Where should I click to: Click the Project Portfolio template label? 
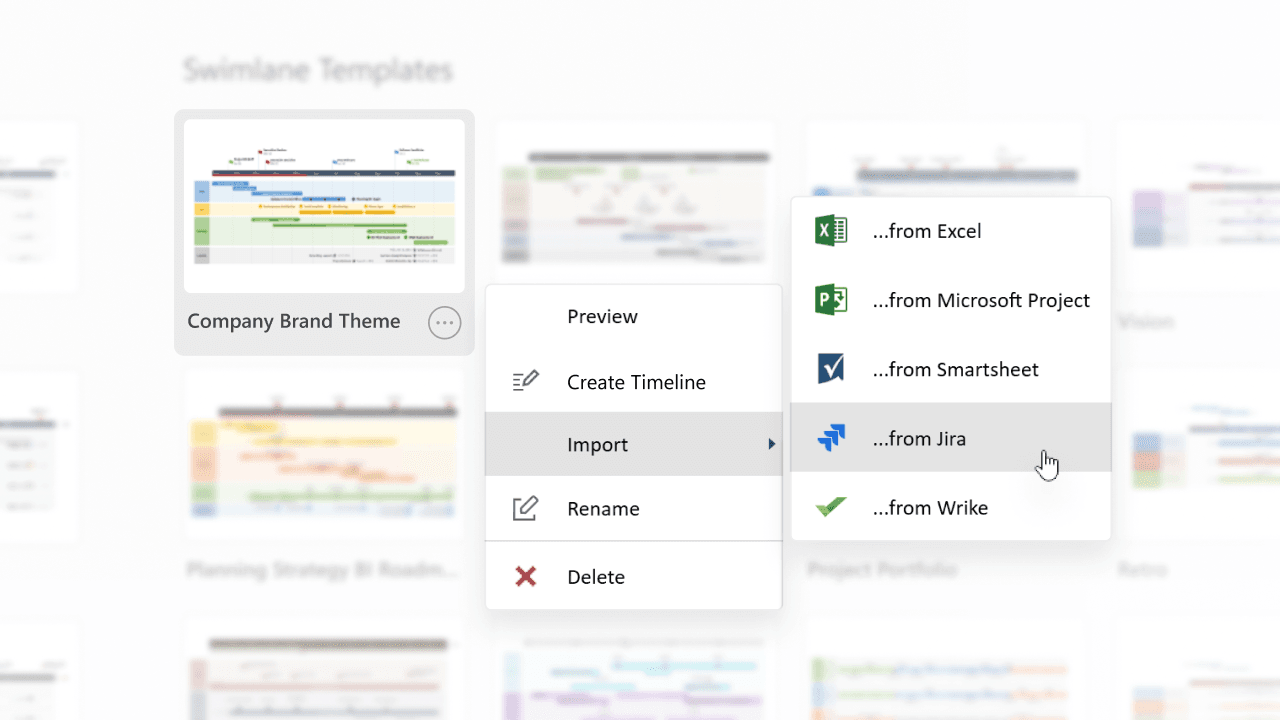tap(882, 569)
